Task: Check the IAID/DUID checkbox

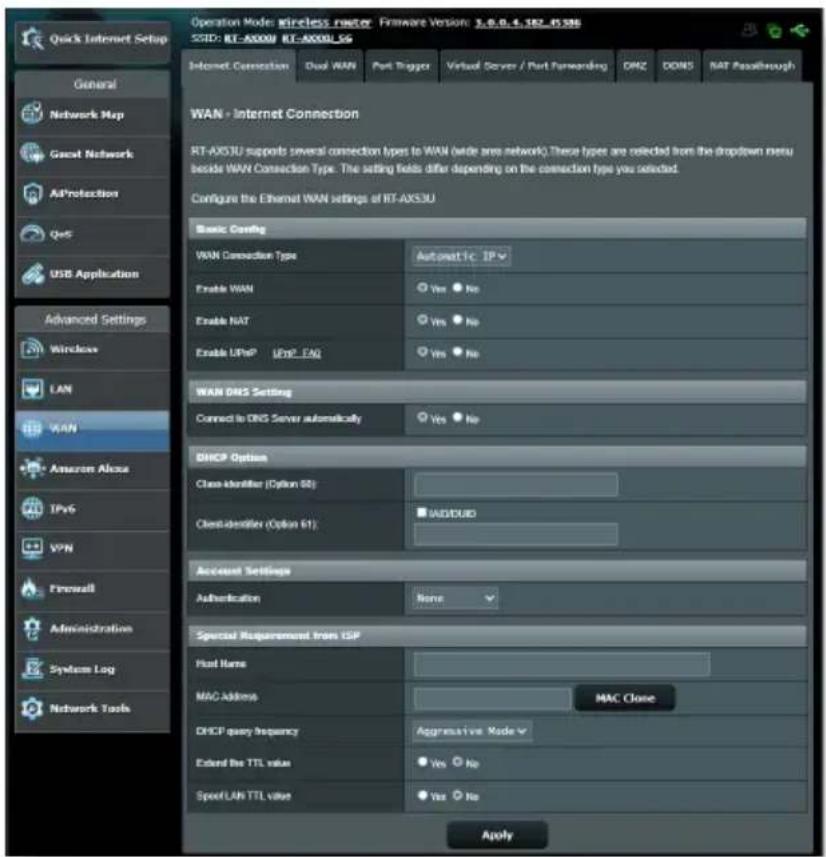Action: (x=421, y=512)
